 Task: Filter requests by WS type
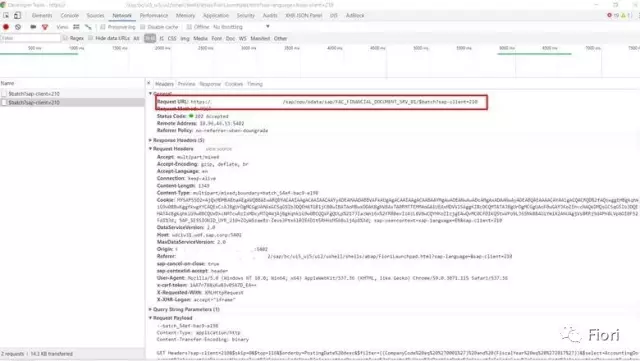(243, 38)
